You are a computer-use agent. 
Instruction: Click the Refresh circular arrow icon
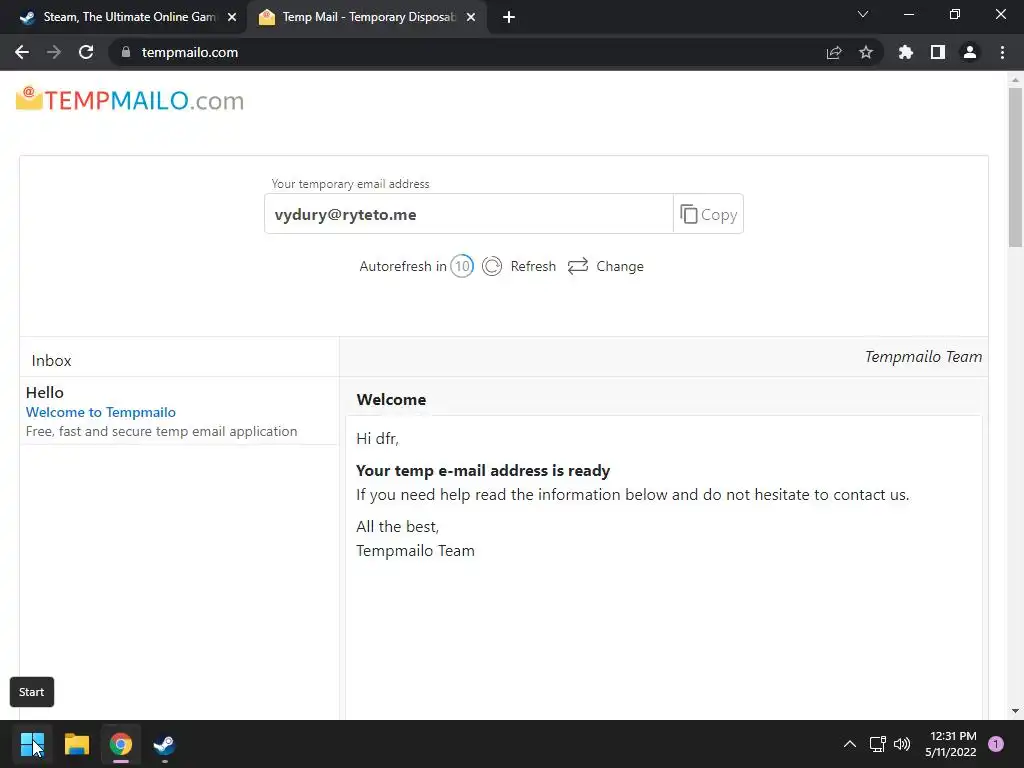tap(492, 266)
